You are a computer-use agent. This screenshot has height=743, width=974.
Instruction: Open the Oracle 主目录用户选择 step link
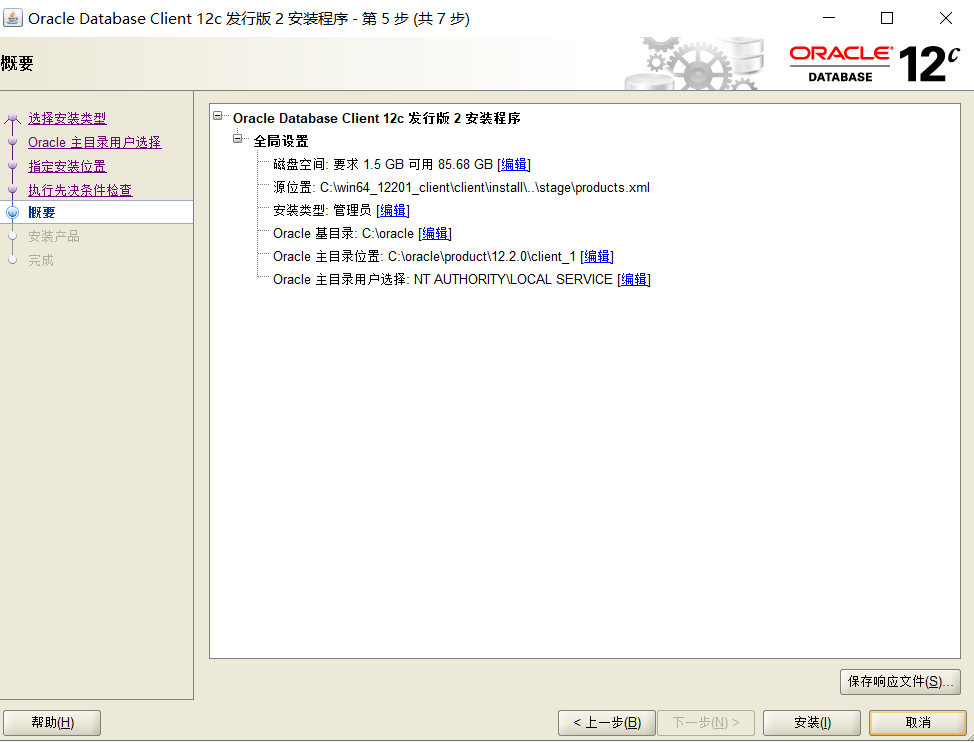click(94, 142)
